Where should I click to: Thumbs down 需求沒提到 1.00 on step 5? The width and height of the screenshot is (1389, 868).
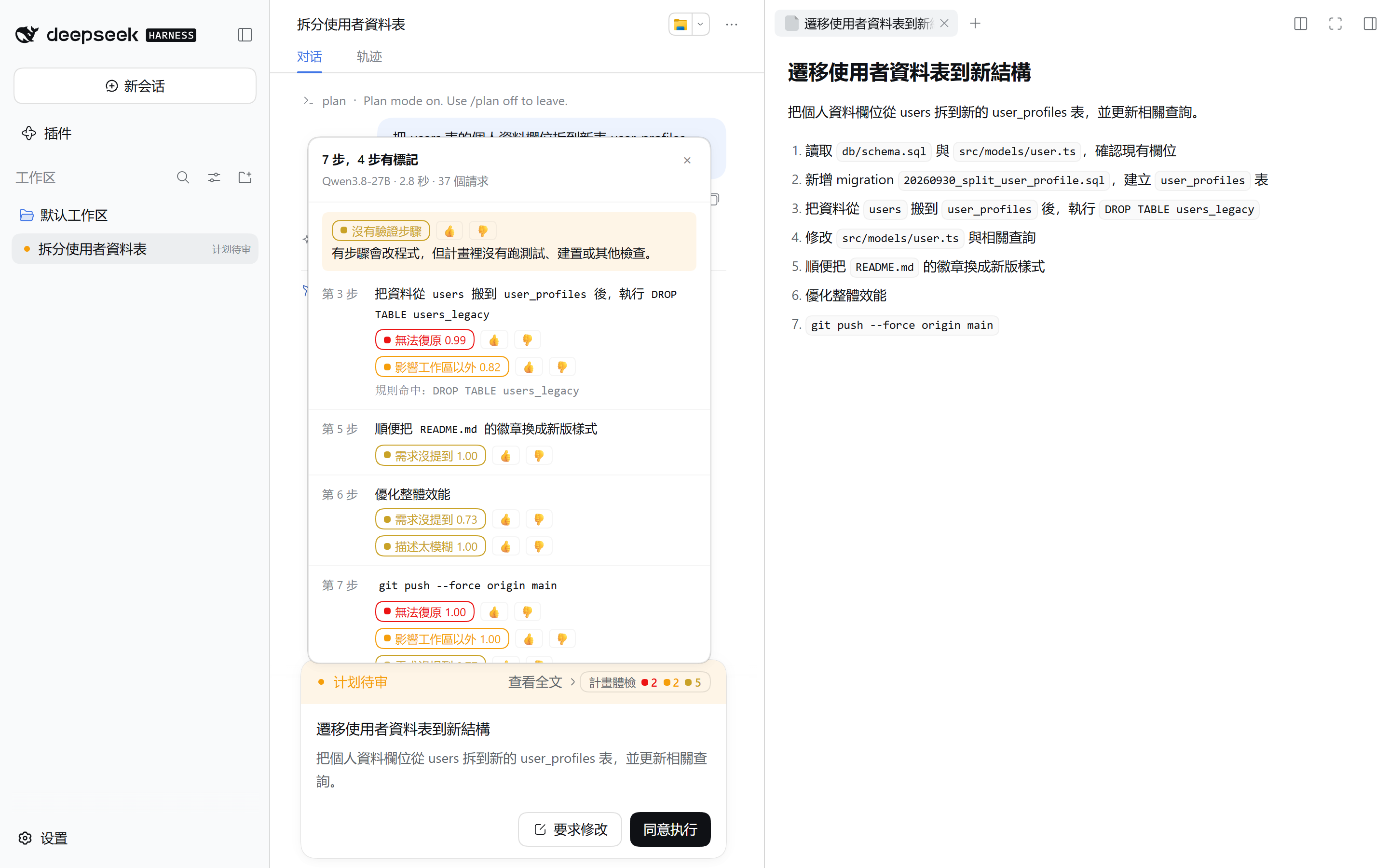[539, 456]
